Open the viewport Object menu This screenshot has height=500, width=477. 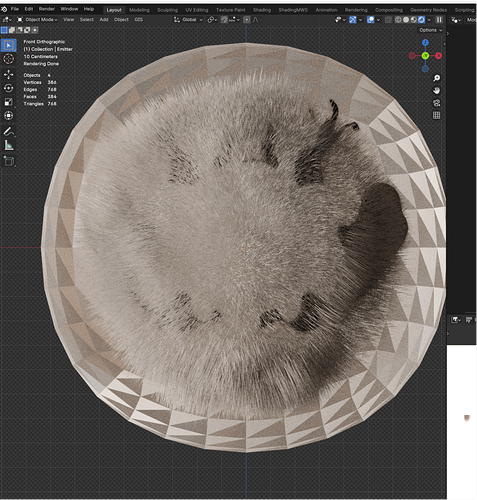point(121,20)
